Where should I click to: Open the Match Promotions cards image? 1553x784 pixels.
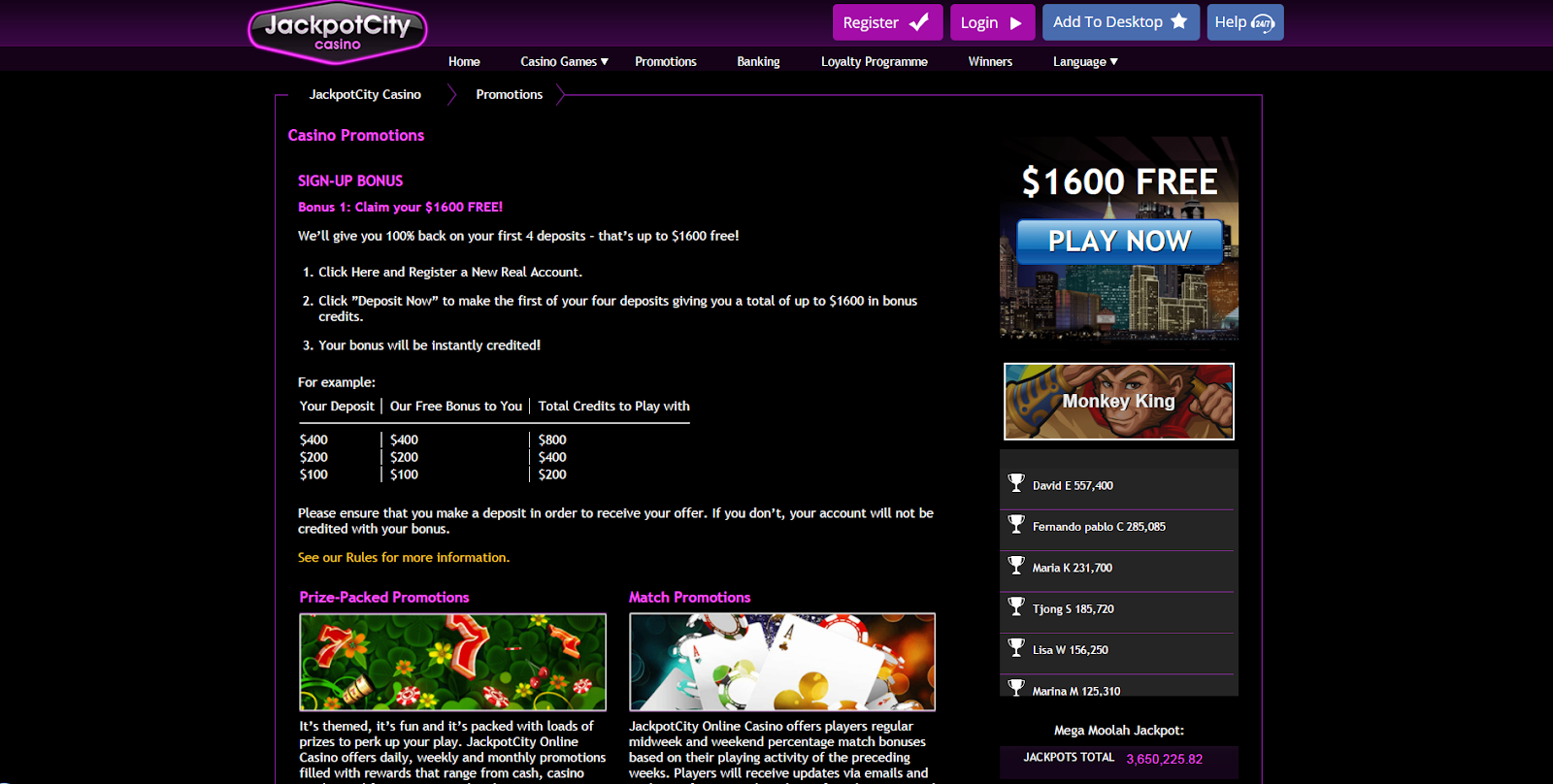click(782, 662)
